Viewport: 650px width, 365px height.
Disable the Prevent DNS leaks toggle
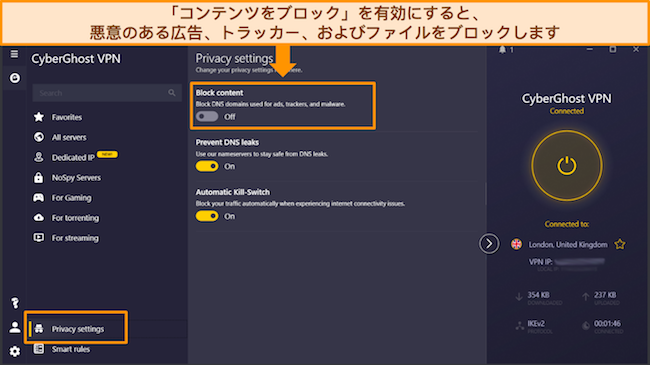click(x=207, y=166)
